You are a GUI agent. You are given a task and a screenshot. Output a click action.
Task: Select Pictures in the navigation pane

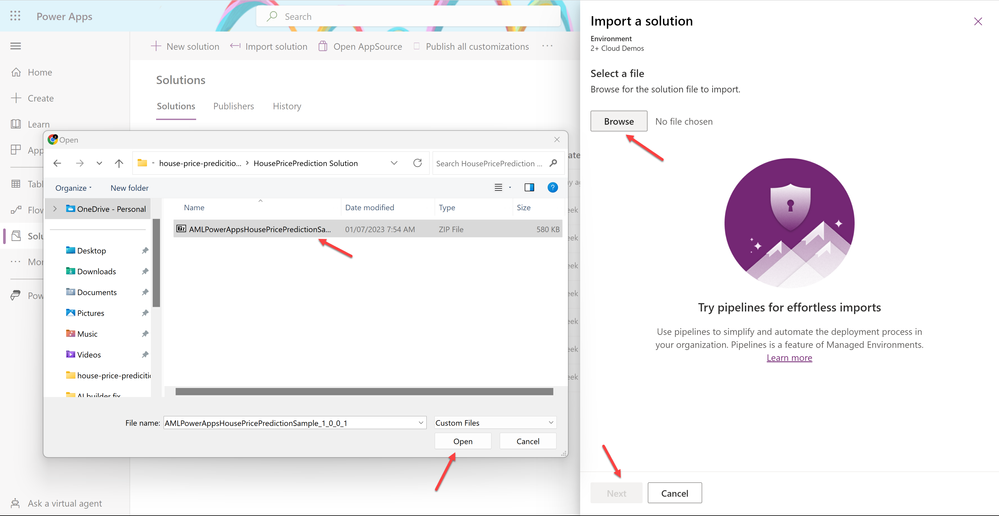click(85, 313)
